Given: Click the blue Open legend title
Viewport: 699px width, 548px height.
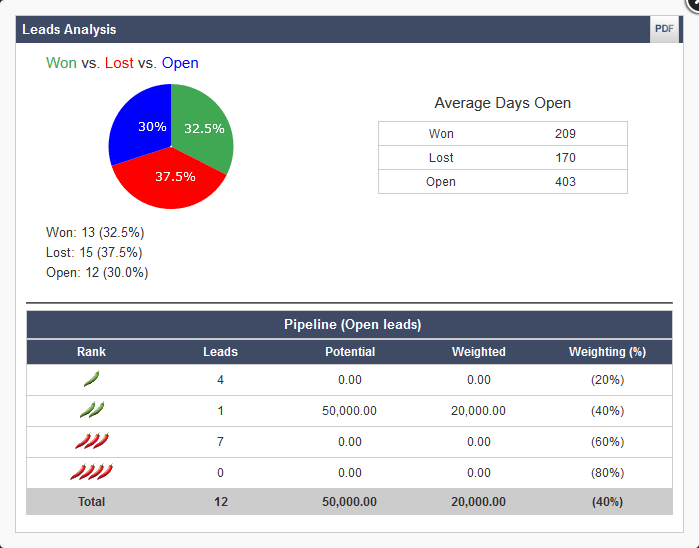Looking at the screenshot, I should [x=180, y=63].
